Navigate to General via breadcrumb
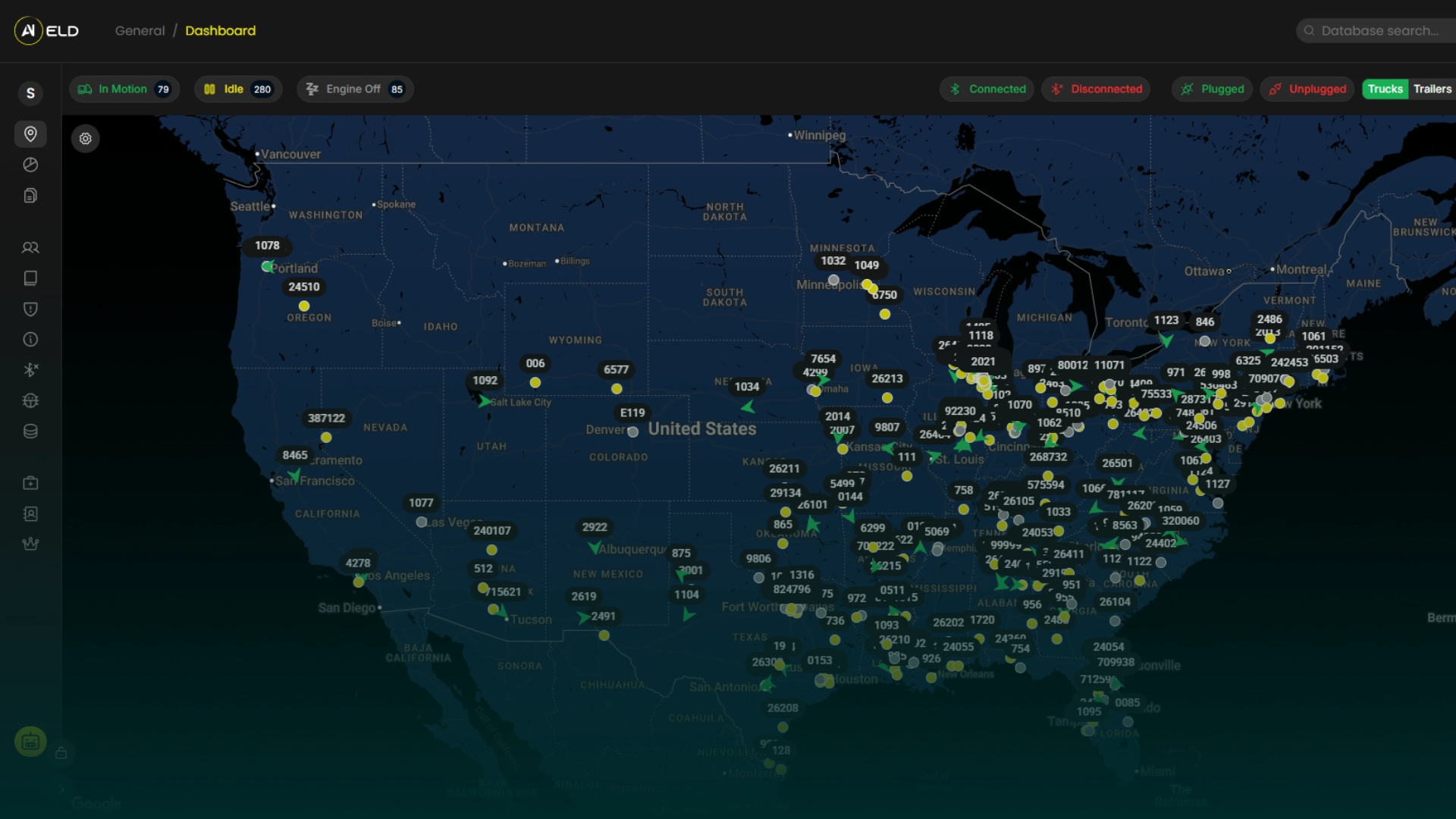 coord(140,30)
